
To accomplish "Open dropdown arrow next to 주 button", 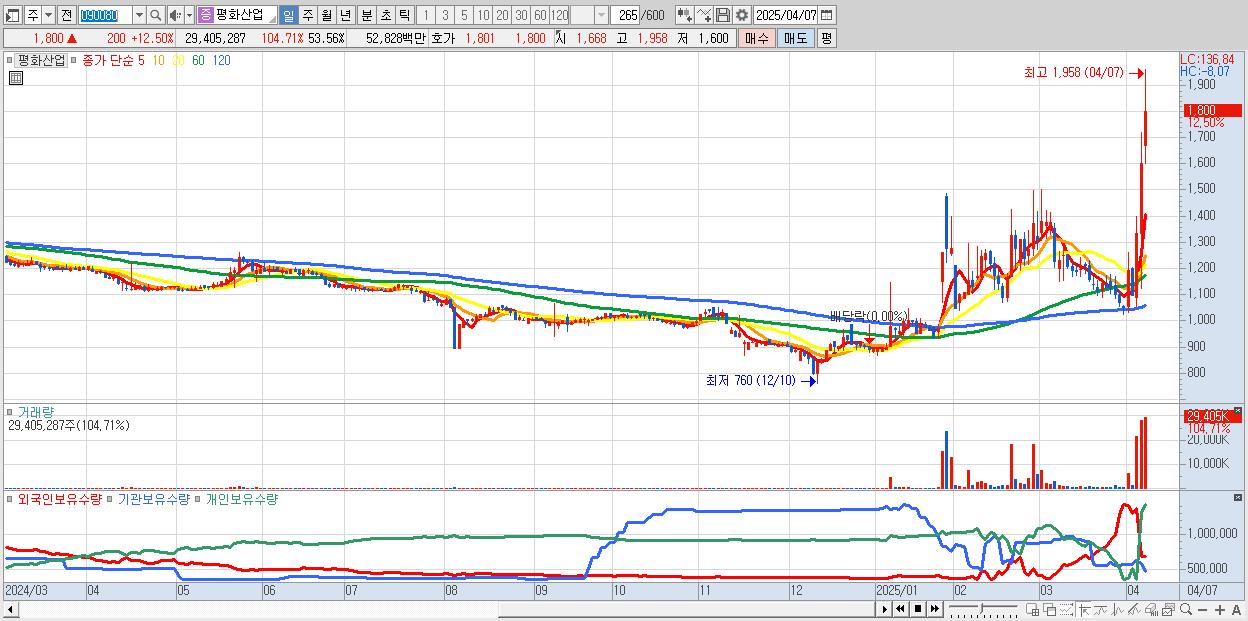I will tap(48, 15).
